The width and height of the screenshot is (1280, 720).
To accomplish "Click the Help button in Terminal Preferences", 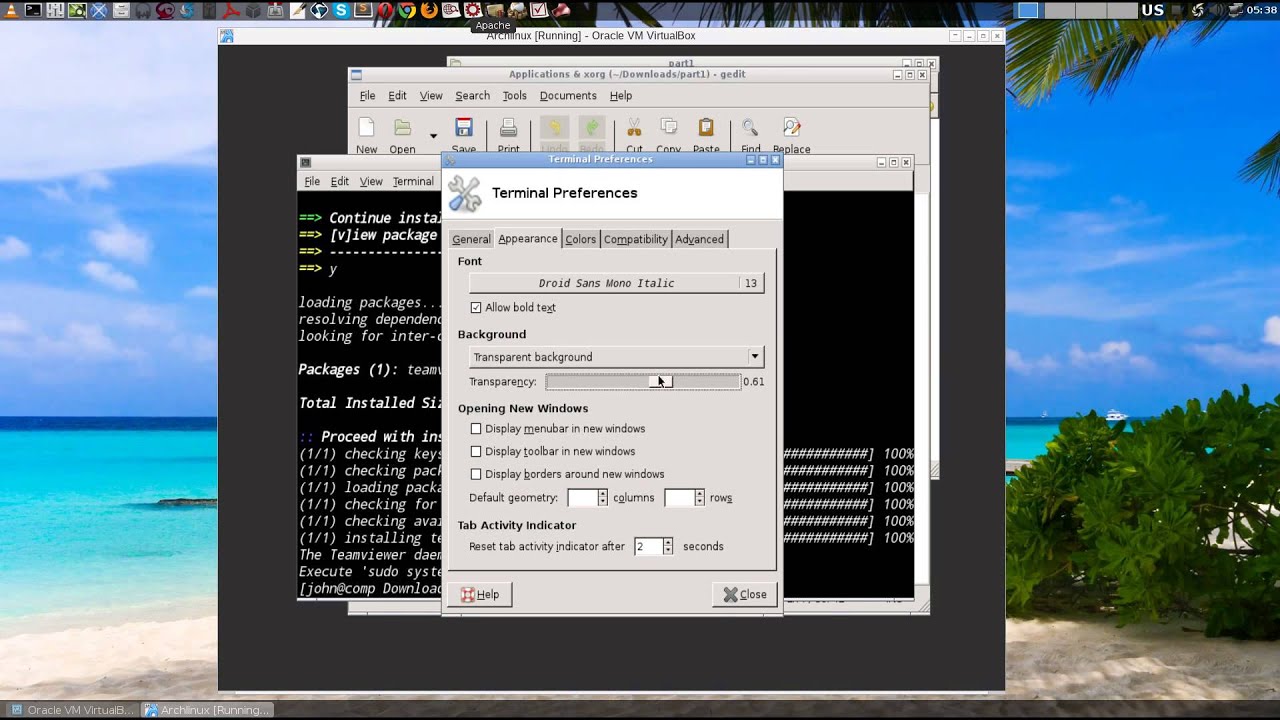I will [x=480, y=594].
